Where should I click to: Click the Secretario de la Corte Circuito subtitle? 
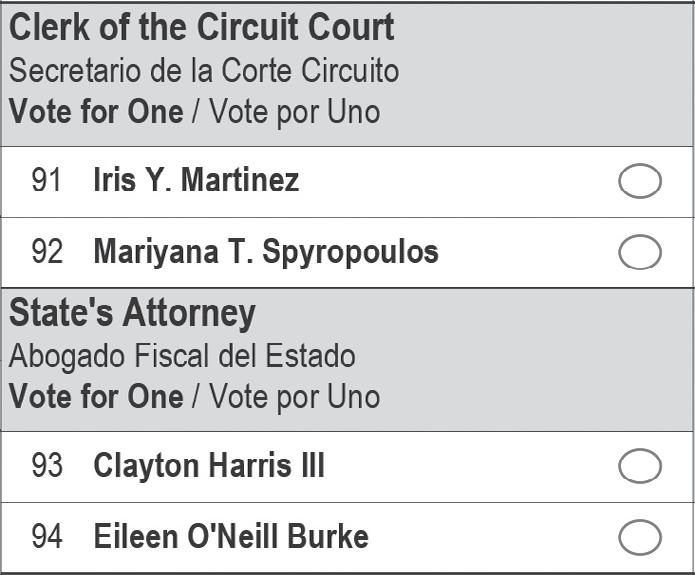(204, 71)
